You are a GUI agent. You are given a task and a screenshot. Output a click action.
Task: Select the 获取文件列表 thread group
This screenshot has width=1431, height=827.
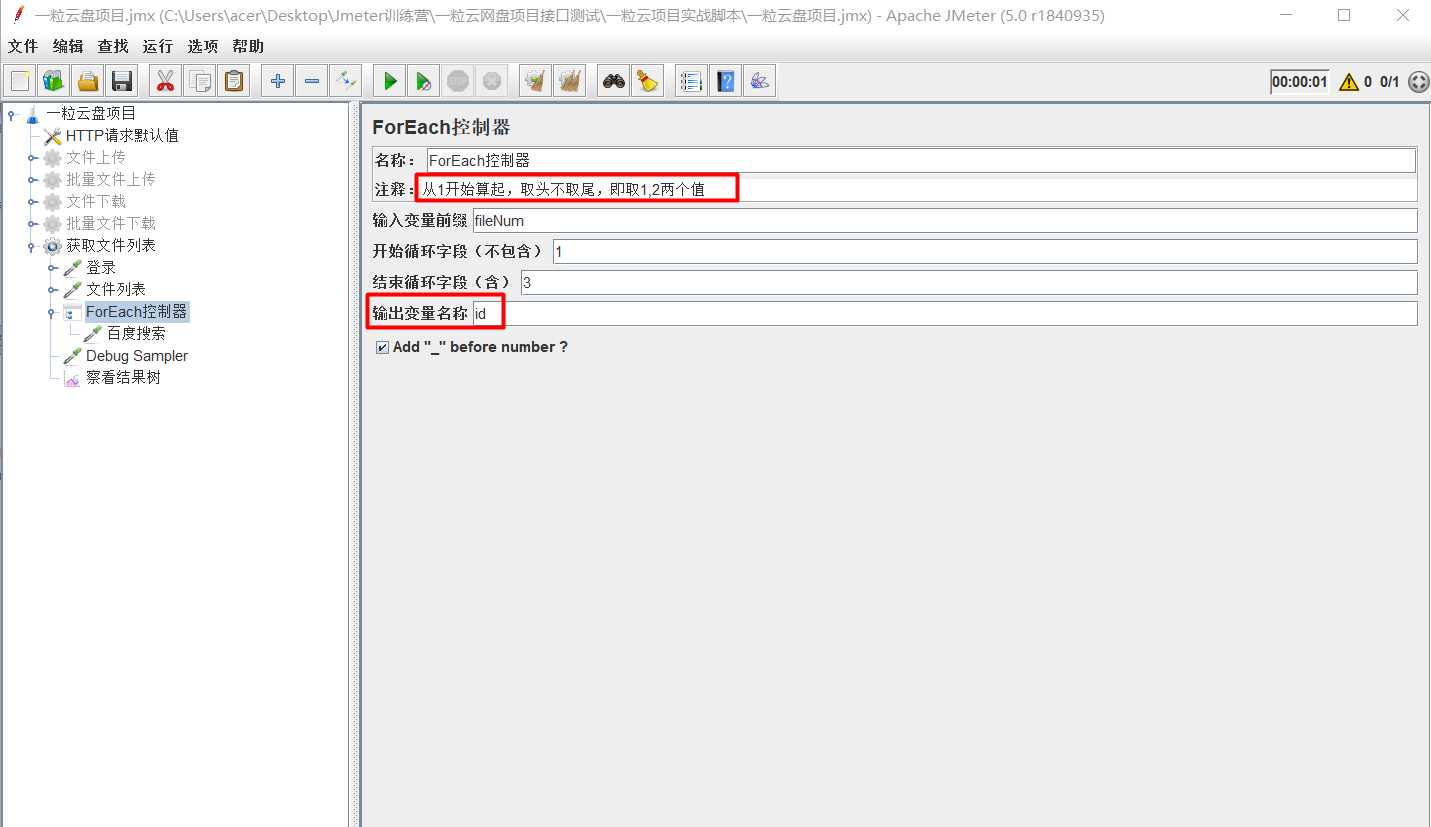[x=111, y=246]
